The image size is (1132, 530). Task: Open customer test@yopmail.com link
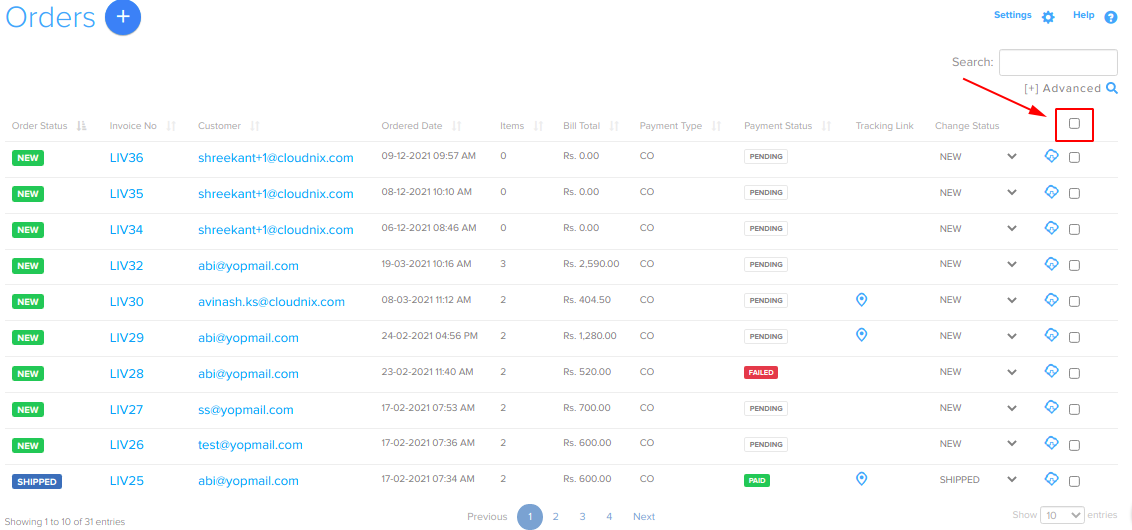pos(251,445)
